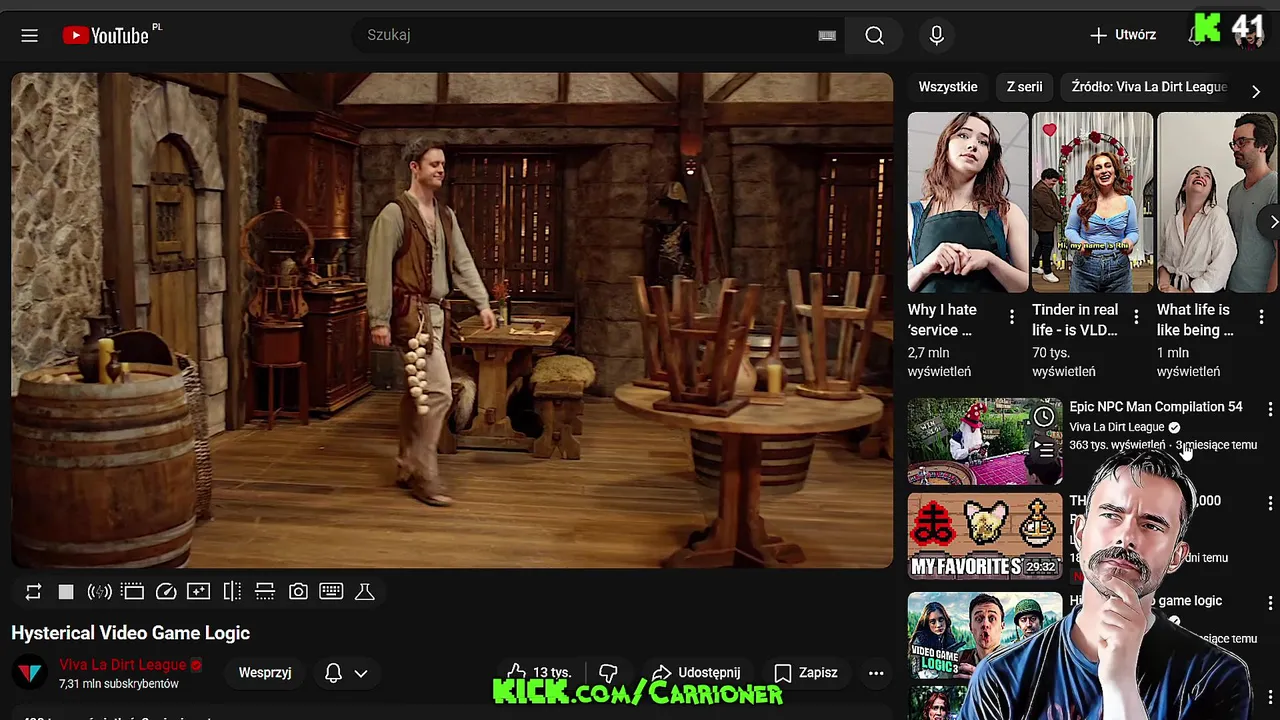Click the Viva La Dirt League link under Epic NPC
The image size is (1280, 720).
coord(1117,427)
